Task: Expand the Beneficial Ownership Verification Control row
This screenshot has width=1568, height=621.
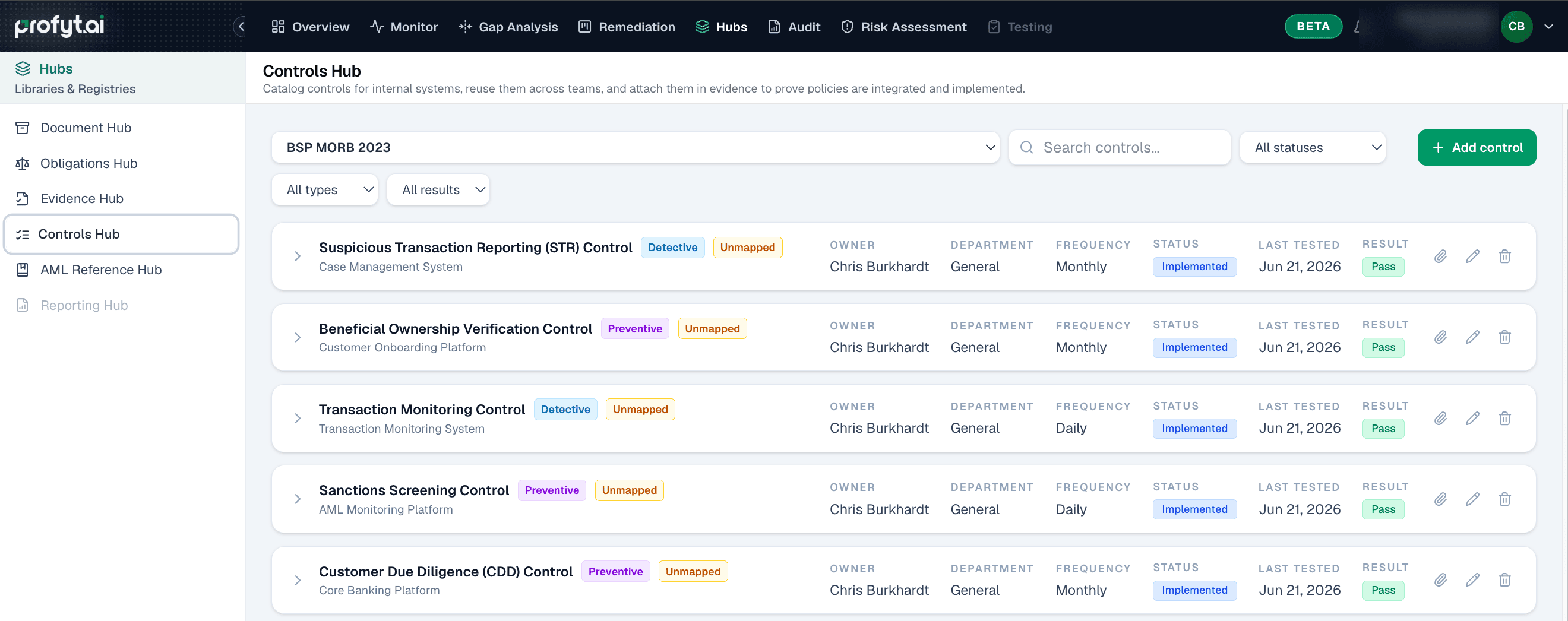Action: (x=298, y=337)
